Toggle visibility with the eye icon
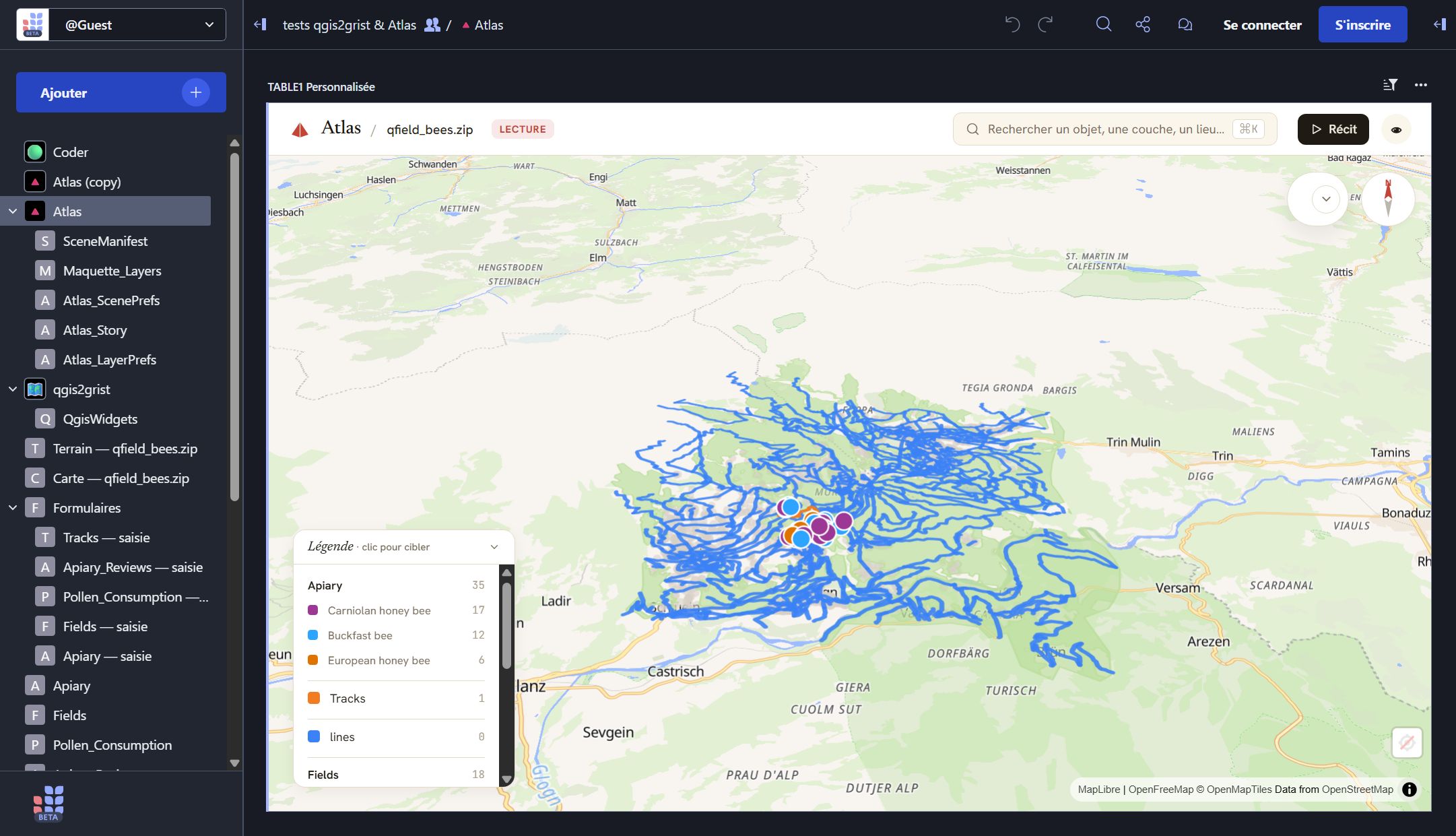This screenshot has width=1456, height=836. [x=1396, y=129]
